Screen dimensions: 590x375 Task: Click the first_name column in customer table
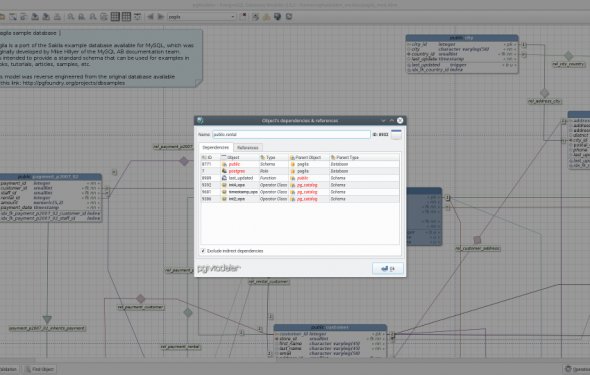click(x=330, y=344)
